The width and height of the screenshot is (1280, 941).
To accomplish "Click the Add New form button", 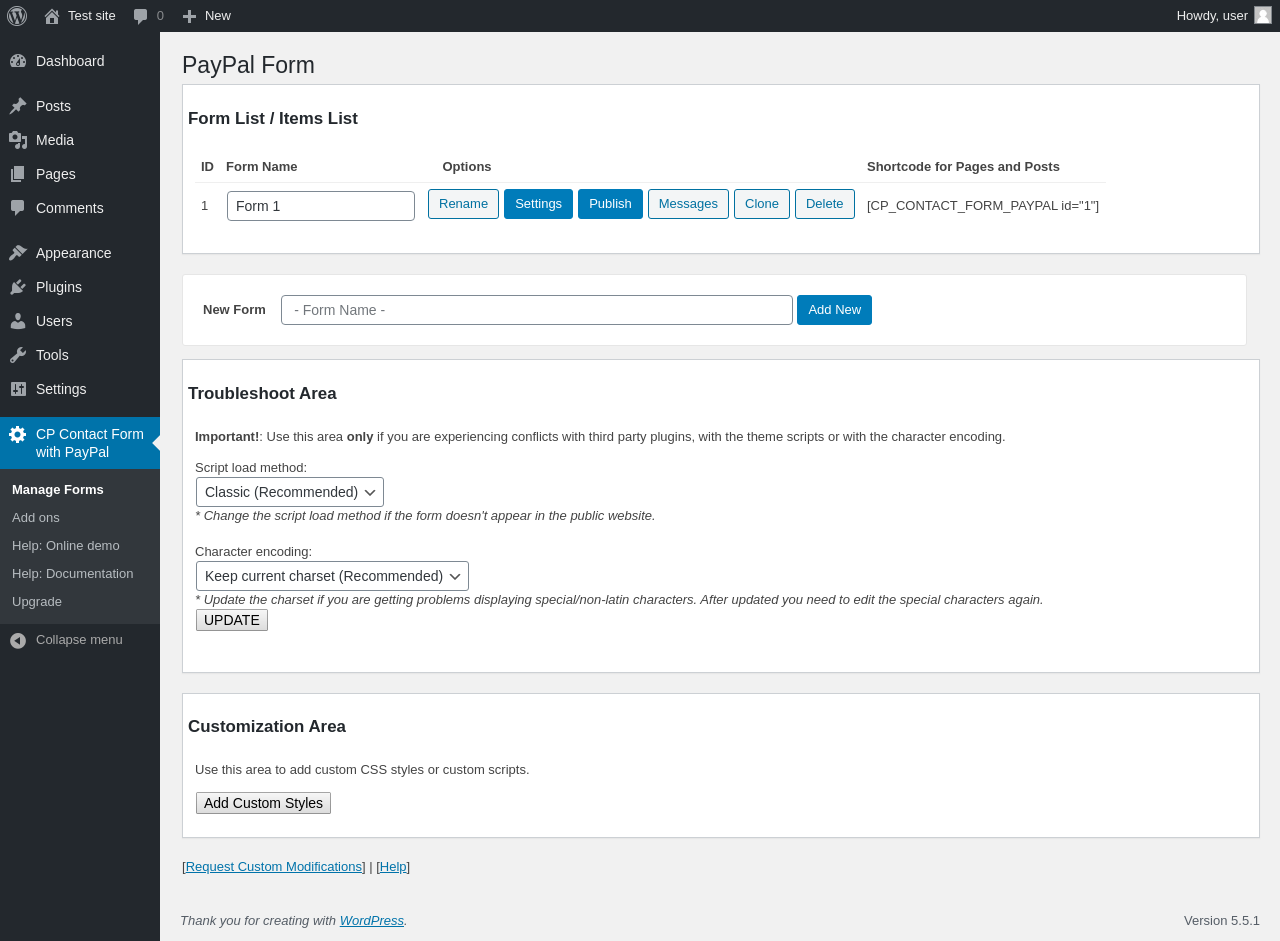I will tap(834, 310).
